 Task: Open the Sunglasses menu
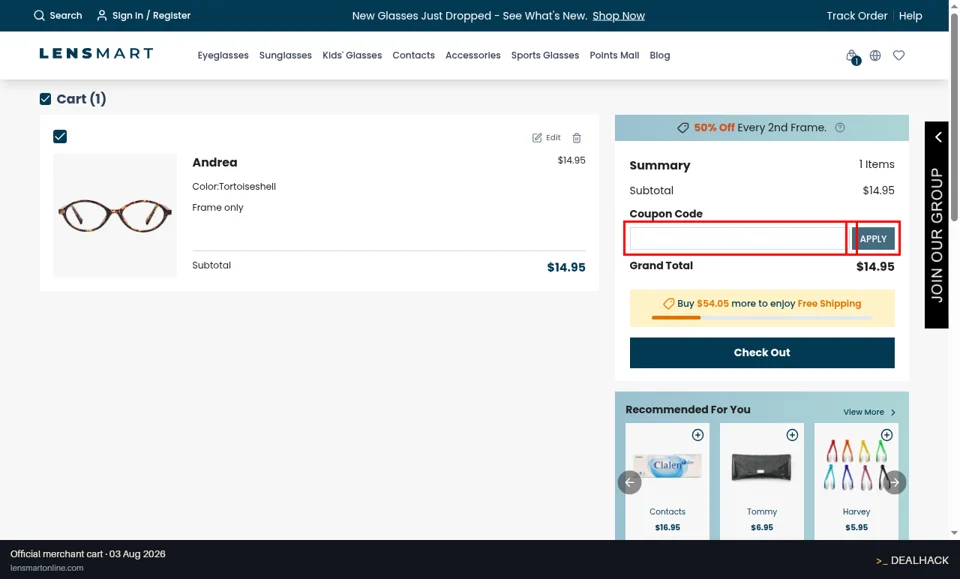[285, 55]
